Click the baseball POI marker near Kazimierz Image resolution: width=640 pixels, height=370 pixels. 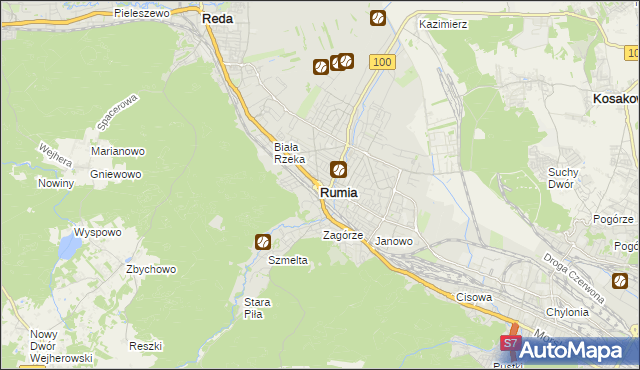378,18
